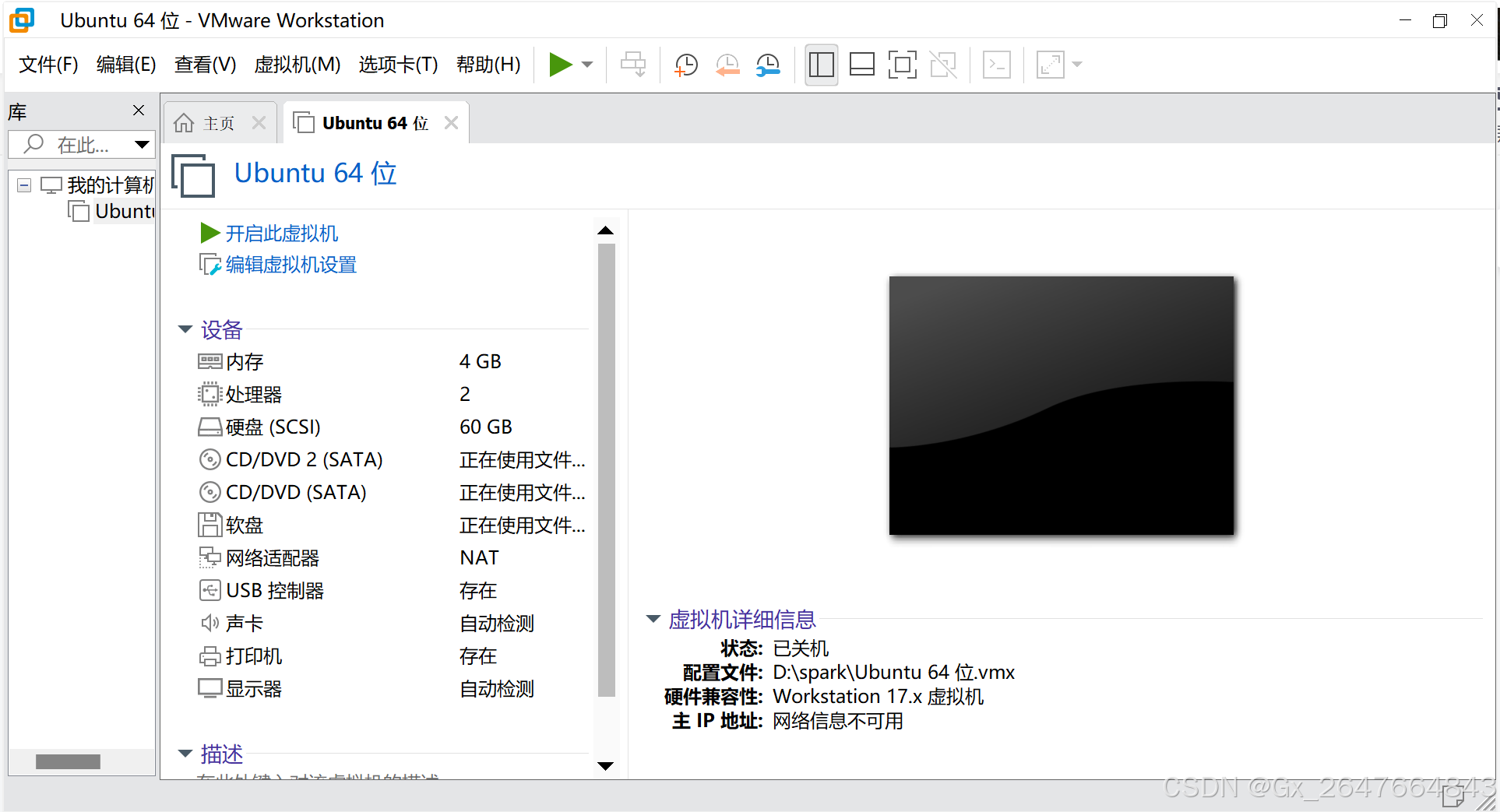Click the 打印机 printer device icon
This screenshot has width=1500, height=812.
coord(210,656)
